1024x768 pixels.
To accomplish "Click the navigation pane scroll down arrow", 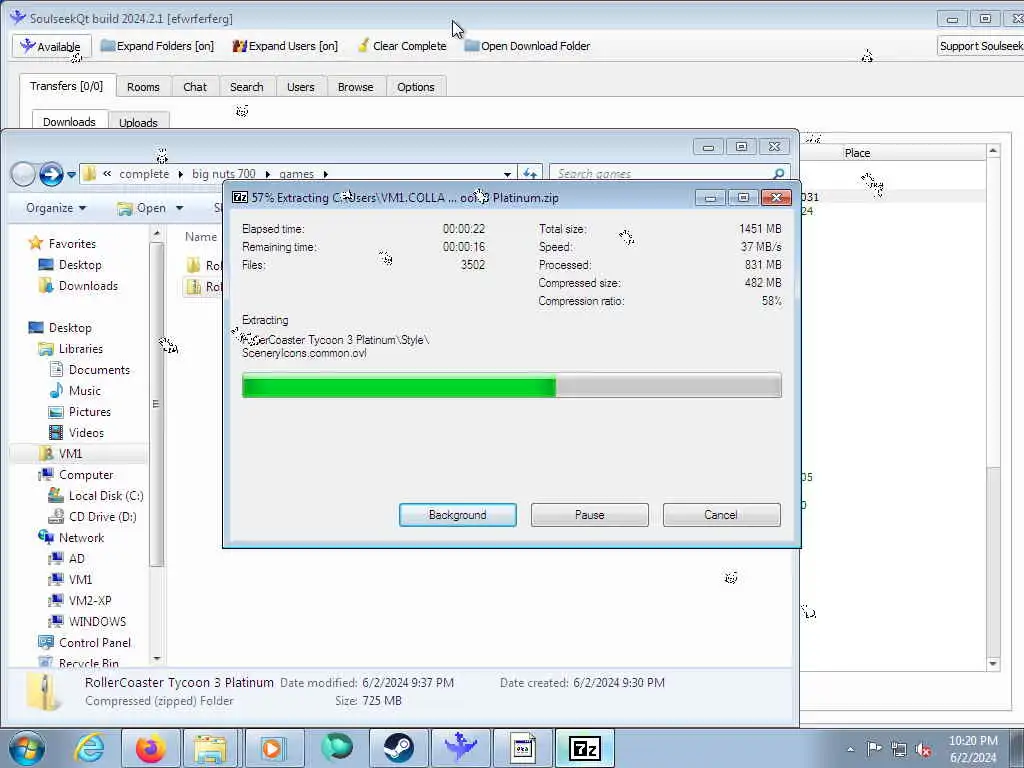I will click(x=156, y=658).
